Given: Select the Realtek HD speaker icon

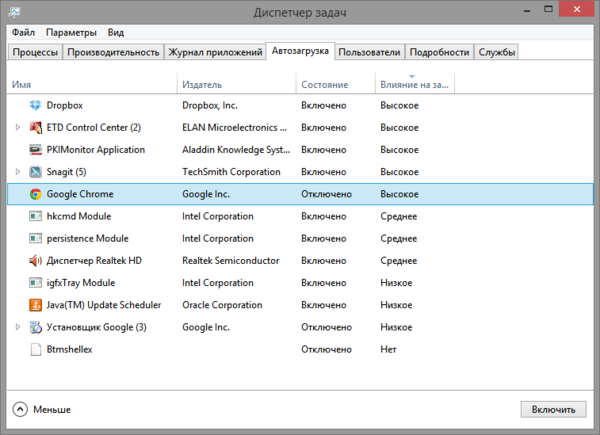Looking at the screenshot, I should point(36,260).
